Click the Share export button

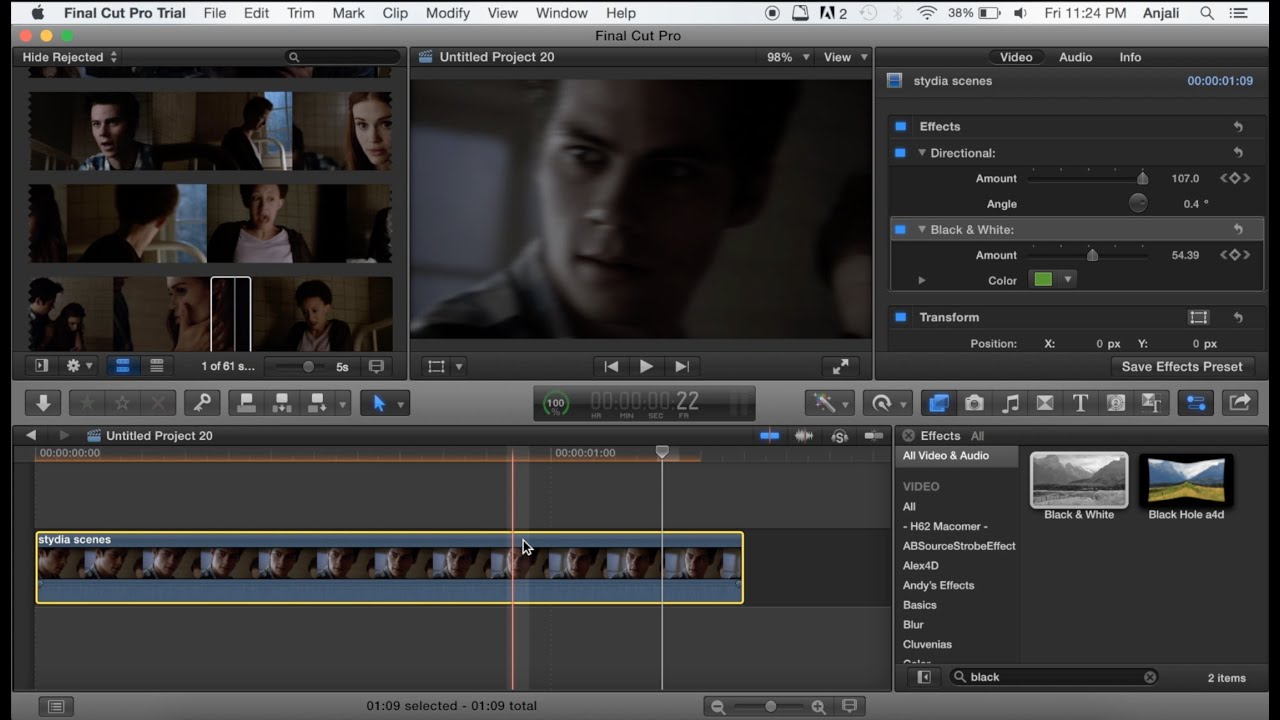1240,403
